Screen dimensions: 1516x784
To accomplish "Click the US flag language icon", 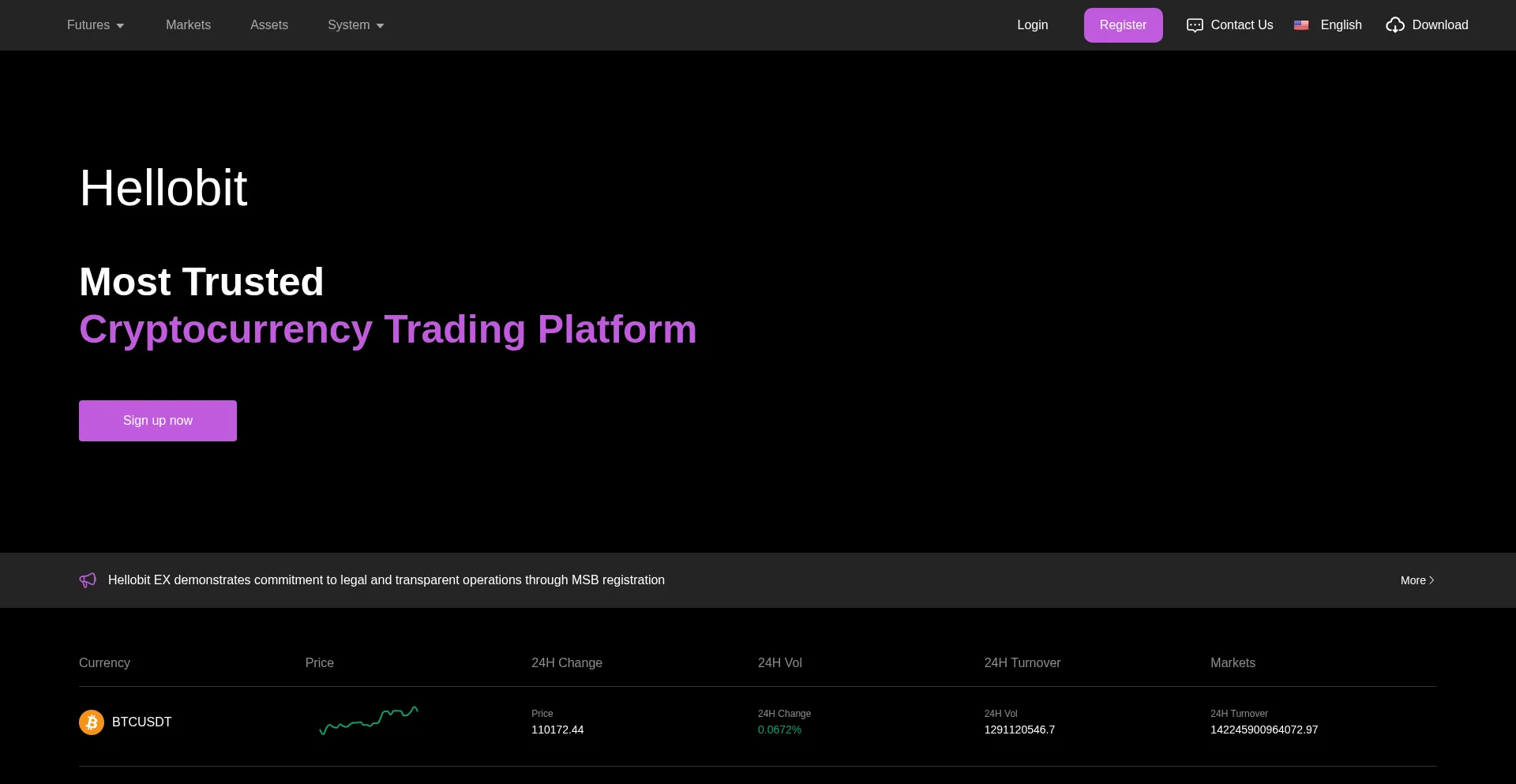I will 1301,25.
